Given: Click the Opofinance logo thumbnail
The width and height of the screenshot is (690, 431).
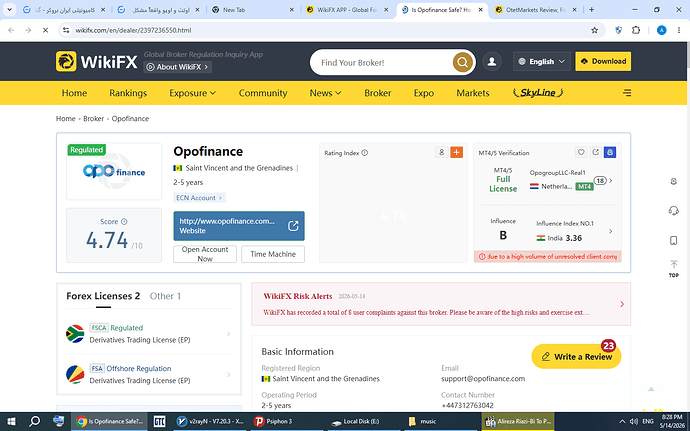Looking at the screenshot, I should (114, 171).
